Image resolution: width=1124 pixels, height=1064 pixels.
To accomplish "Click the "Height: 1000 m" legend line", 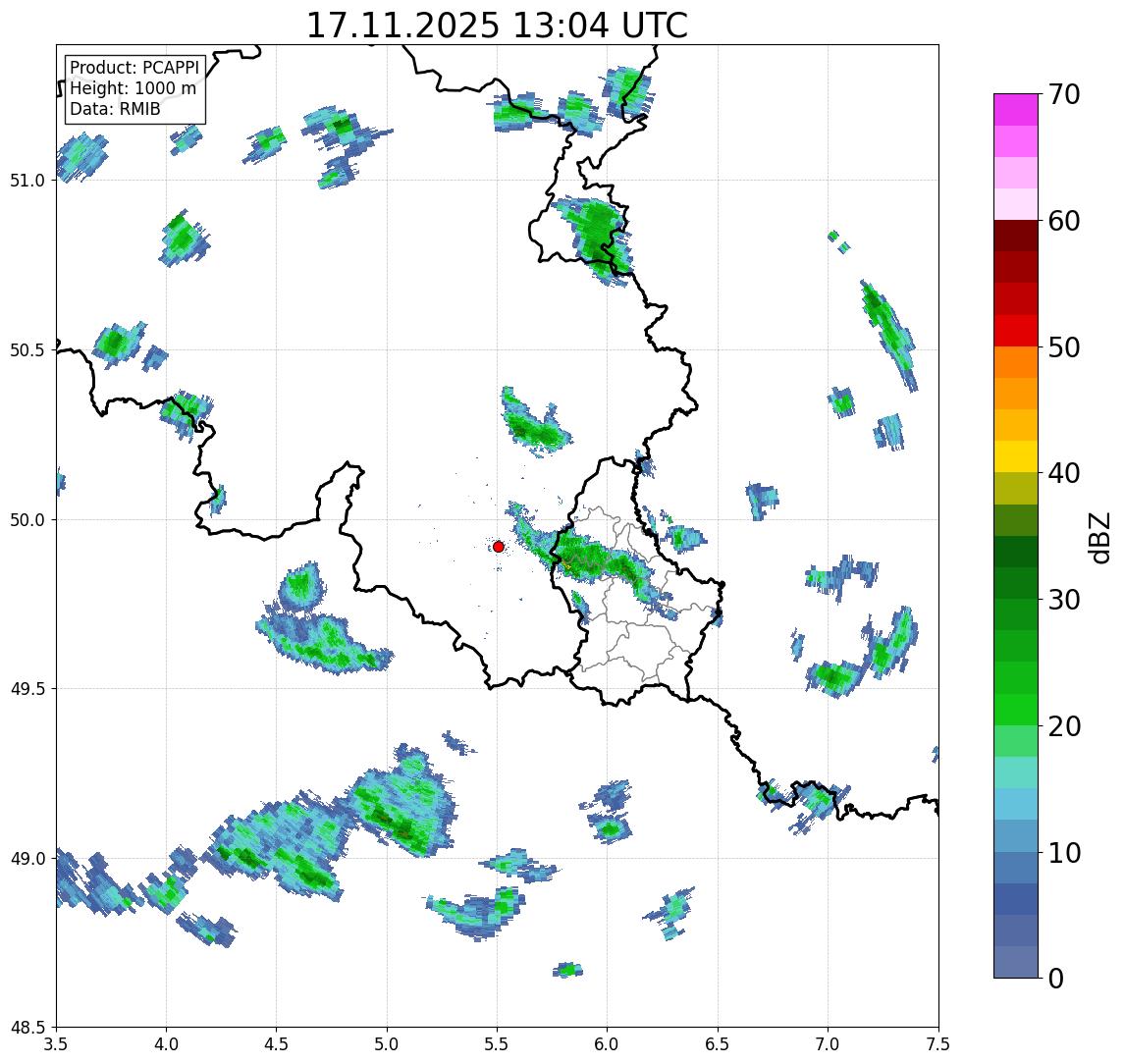I will click(x=133, y=88).
